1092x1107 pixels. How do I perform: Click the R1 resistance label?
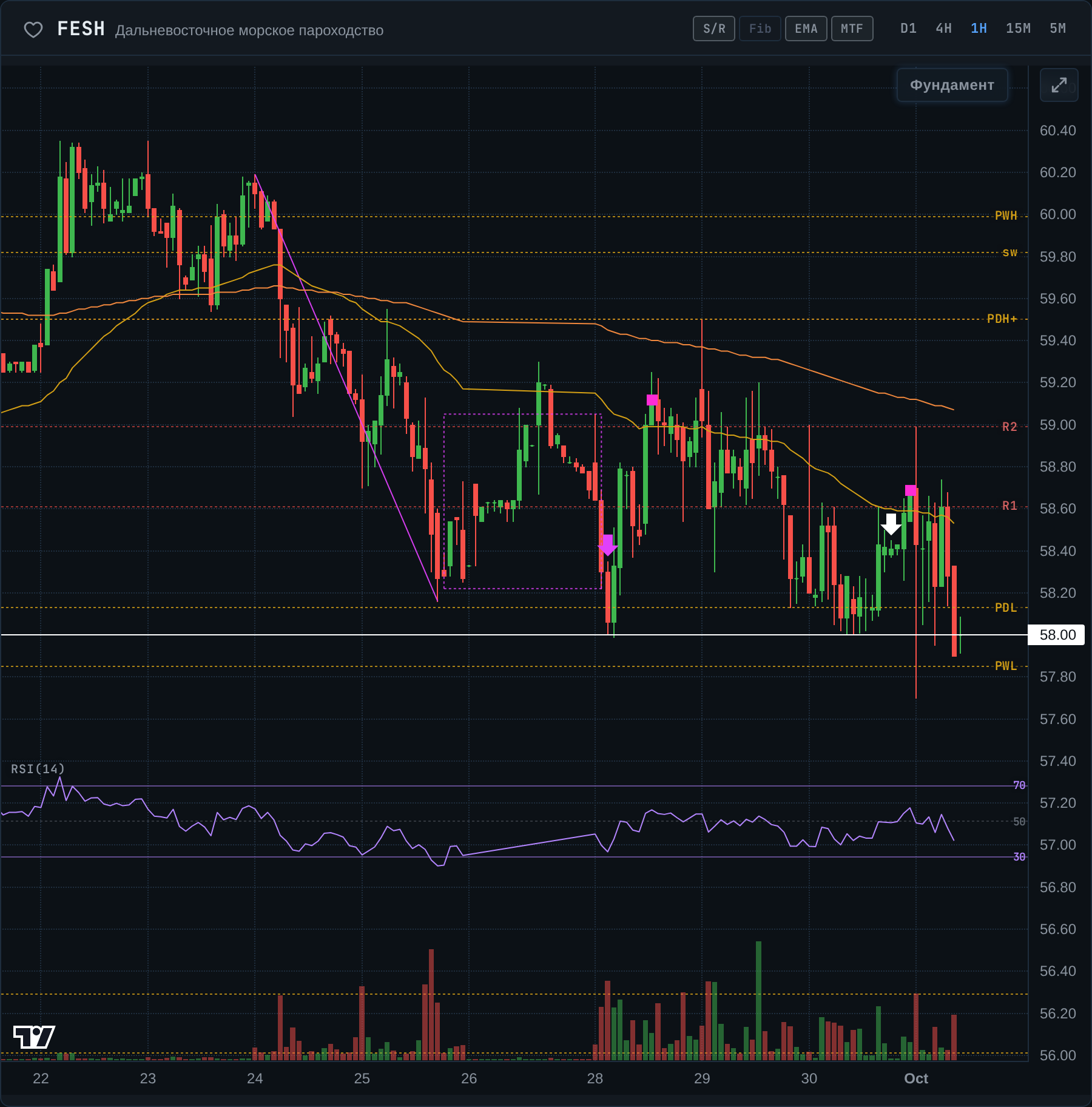pos(1009,506)
